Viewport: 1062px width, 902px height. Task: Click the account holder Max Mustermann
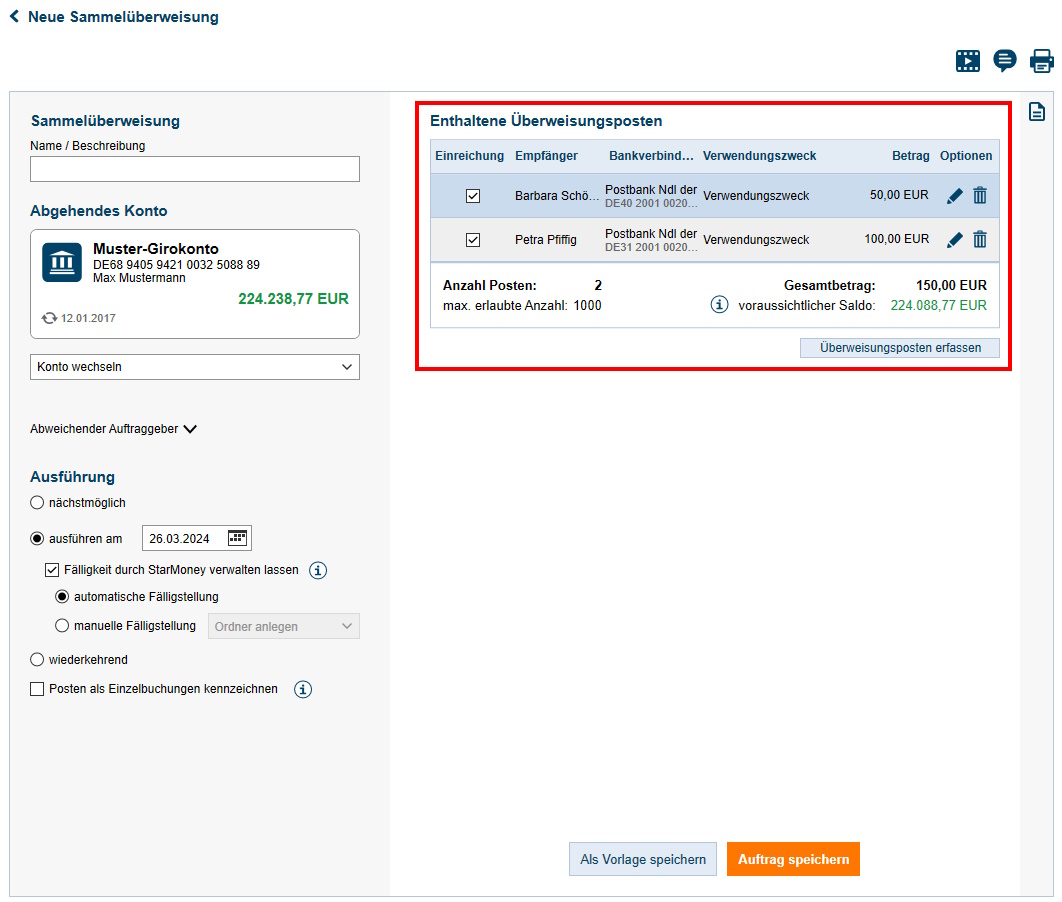(139, 278)
